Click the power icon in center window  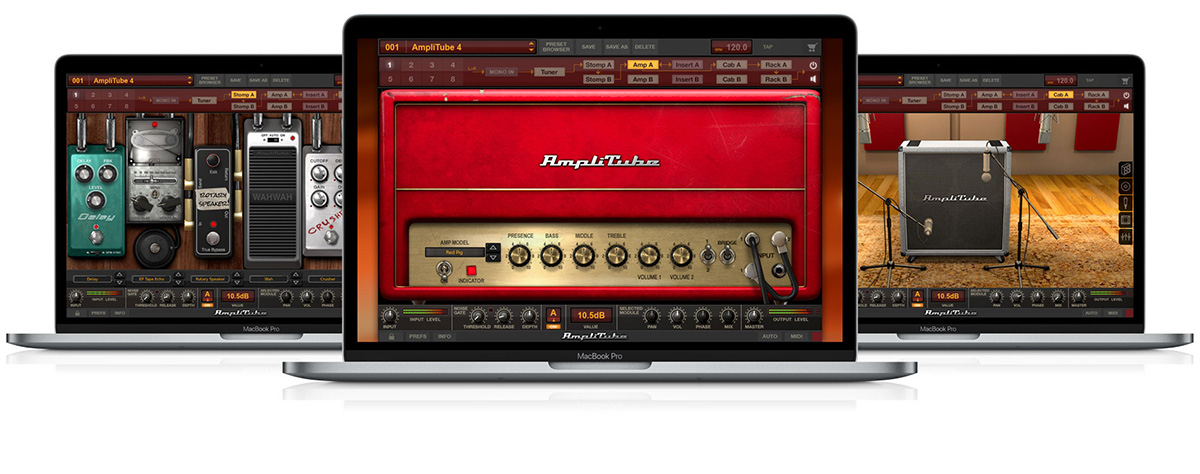click(812, 65)
